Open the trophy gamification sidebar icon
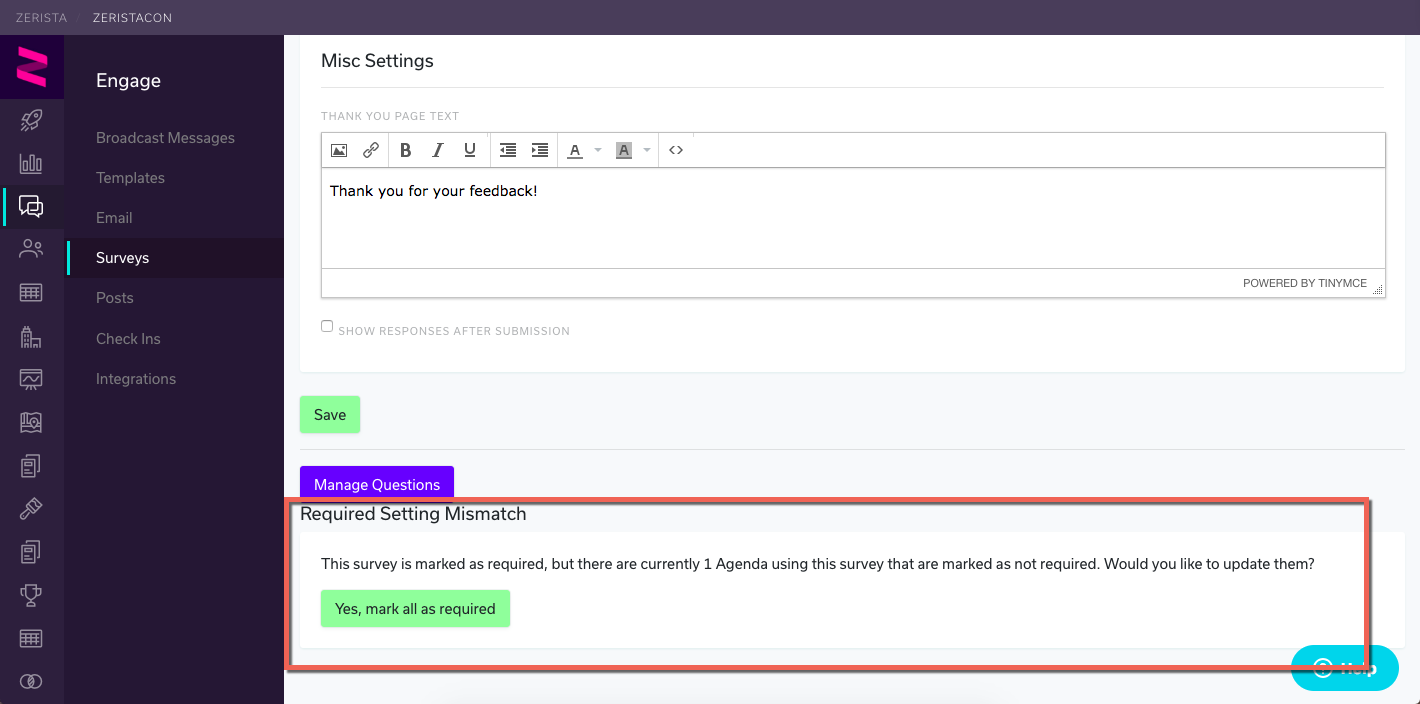 [31, 595]
